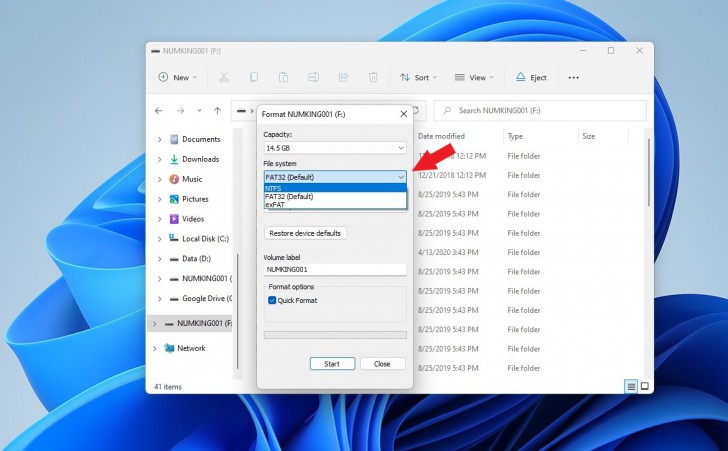Open the View dropdown
Screen dimensions: 728x451
click(474, 78)
